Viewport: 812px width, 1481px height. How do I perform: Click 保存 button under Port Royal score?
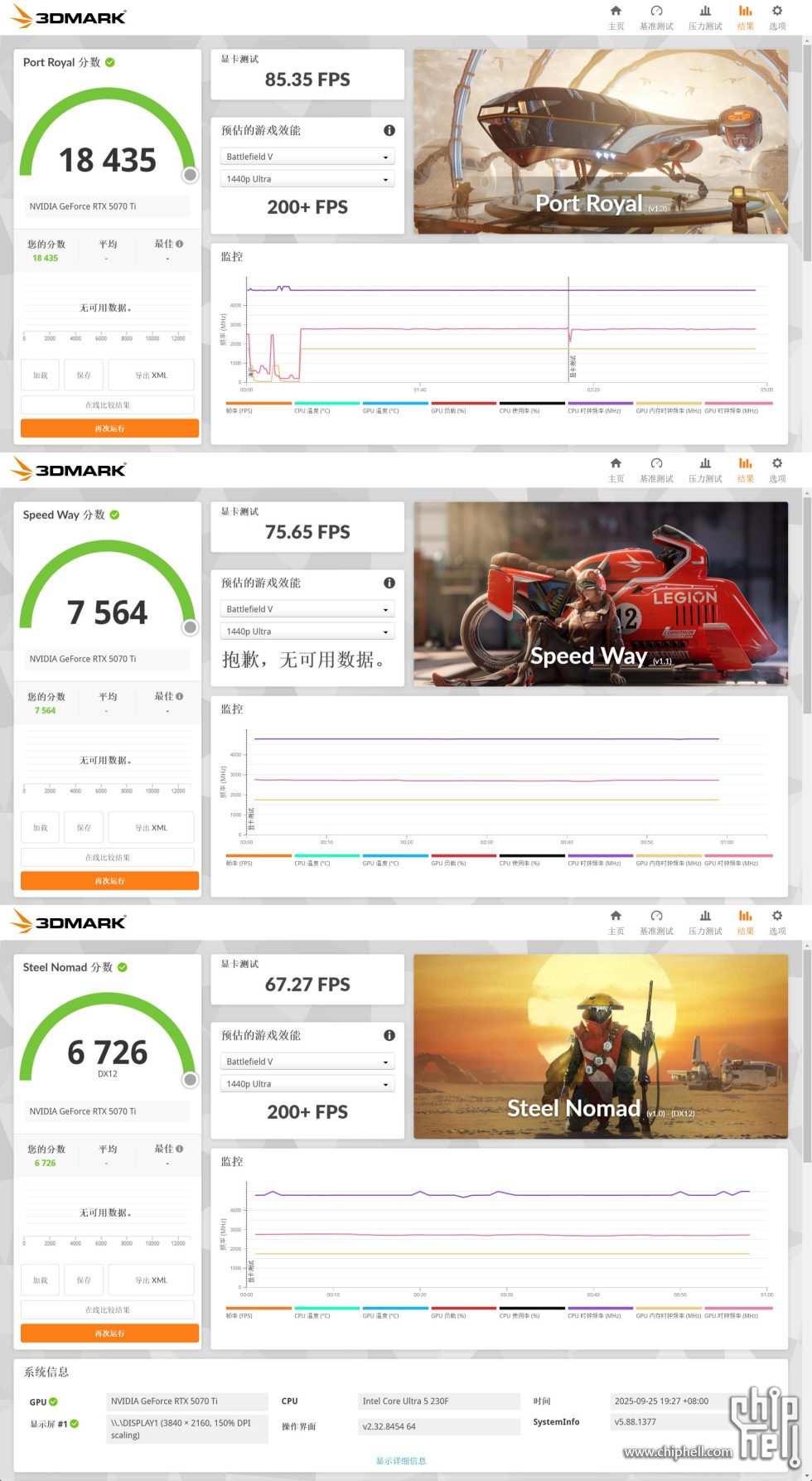pos(84,375)
